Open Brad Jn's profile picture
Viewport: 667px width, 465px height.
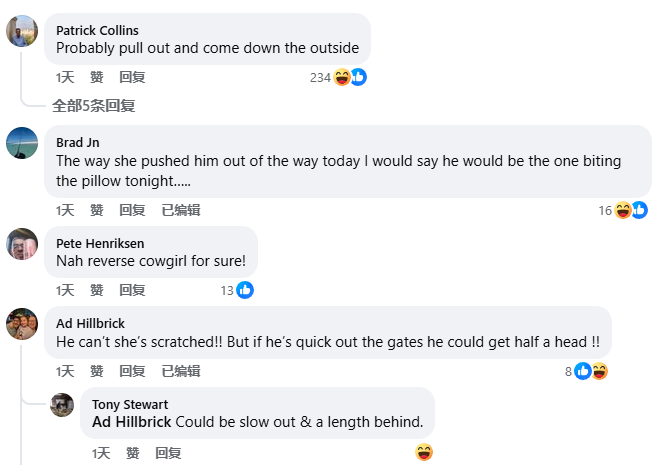click(22, 143)
